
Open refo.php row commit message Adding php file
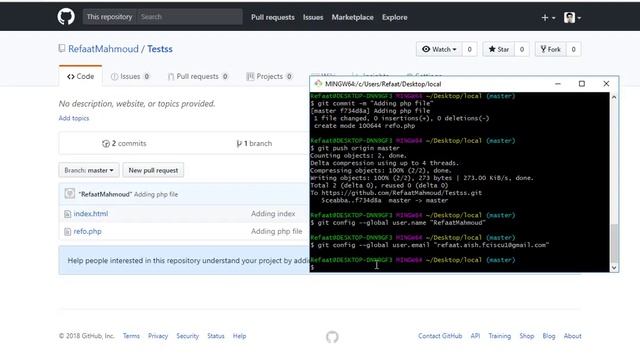click(x=277, y=231)
